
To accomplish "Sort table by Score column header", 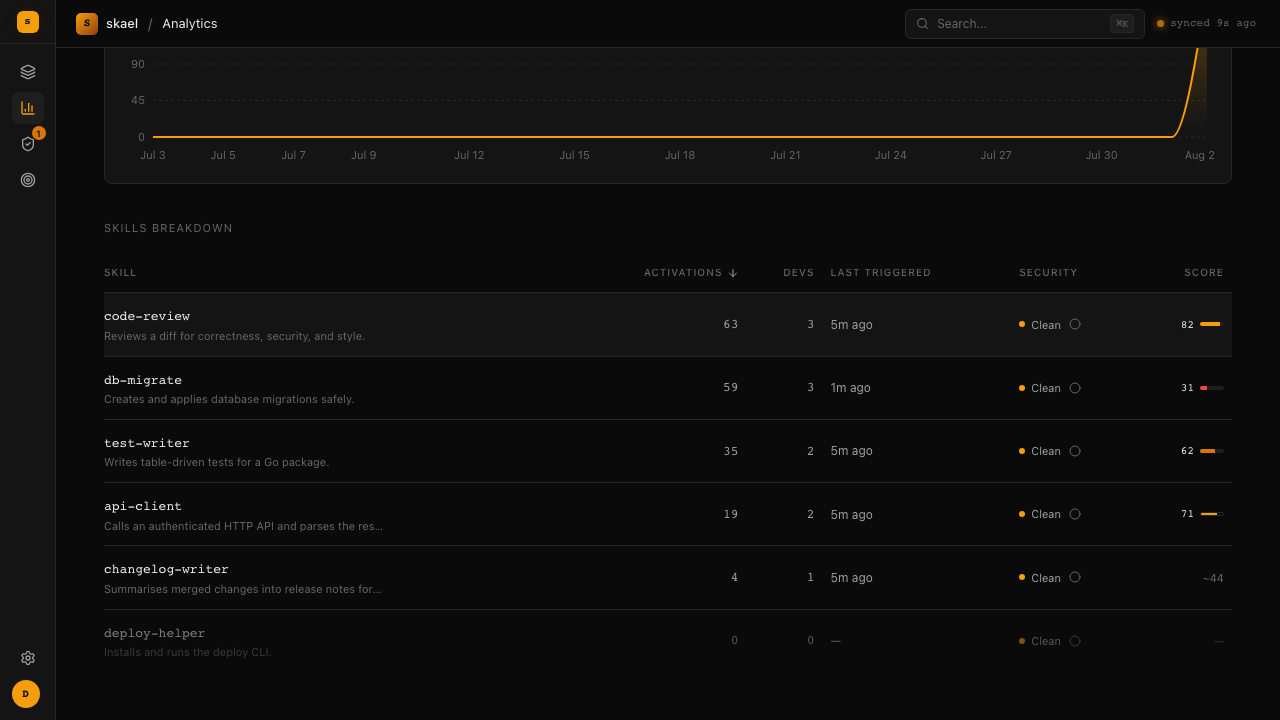I will click(1204, 273).
